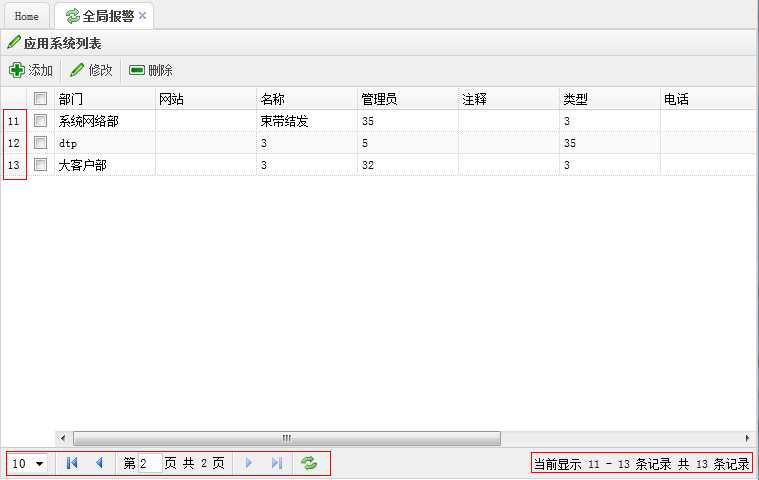Click the scrollbar right arrow
759x480 pixels.
pyautogui.click(x=747, y=438)
